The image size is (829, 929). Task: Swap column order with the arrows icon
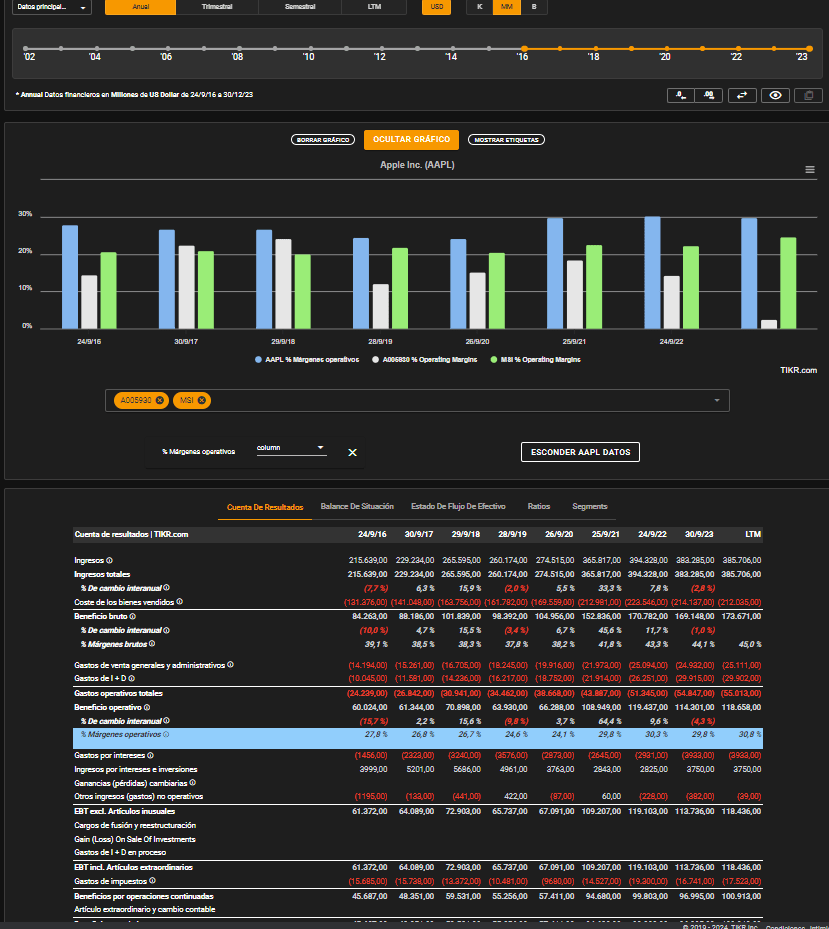coord(742,95)
